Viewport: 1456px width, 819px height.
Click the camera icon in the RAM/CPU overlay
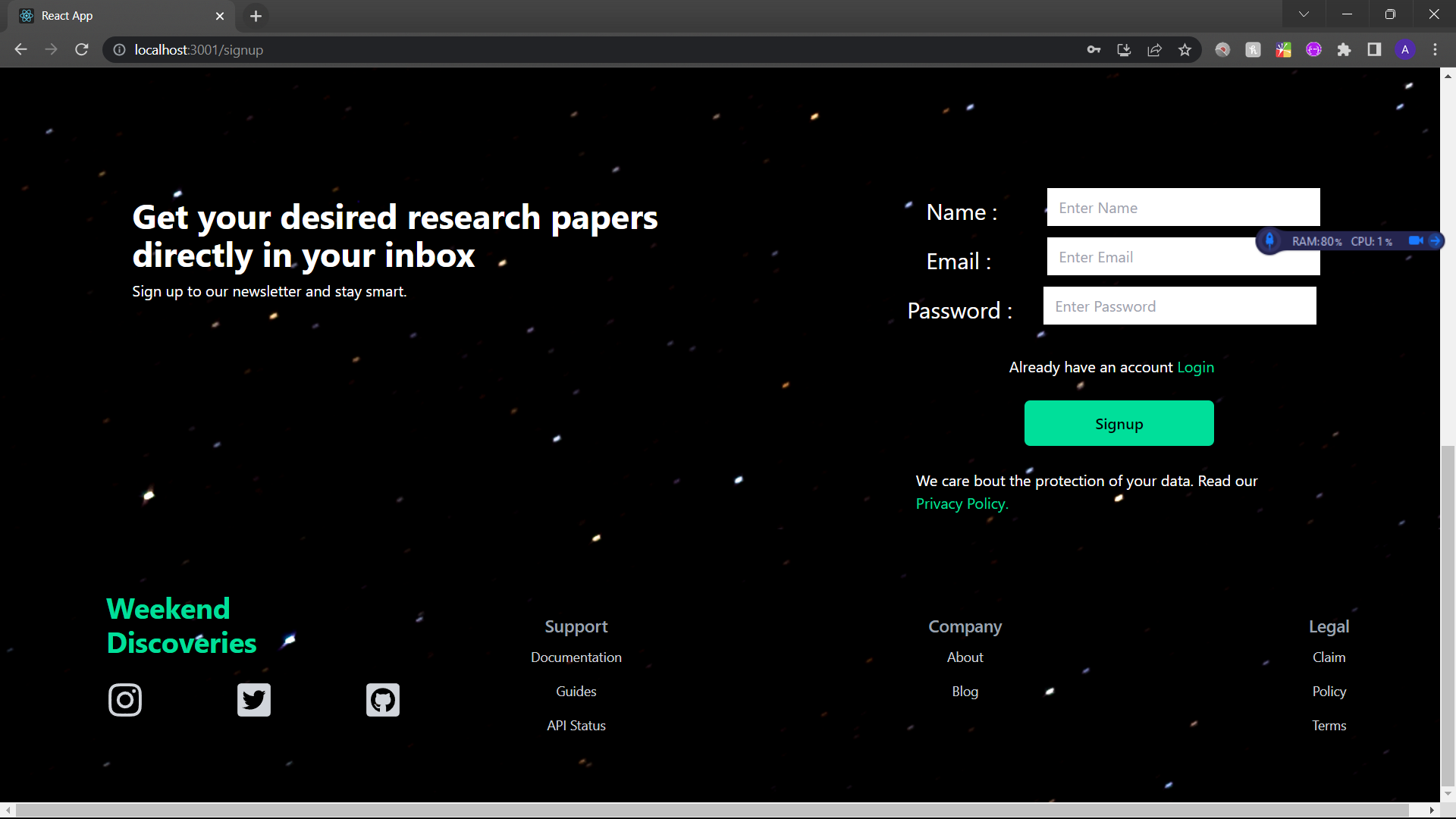[1415, 240]
